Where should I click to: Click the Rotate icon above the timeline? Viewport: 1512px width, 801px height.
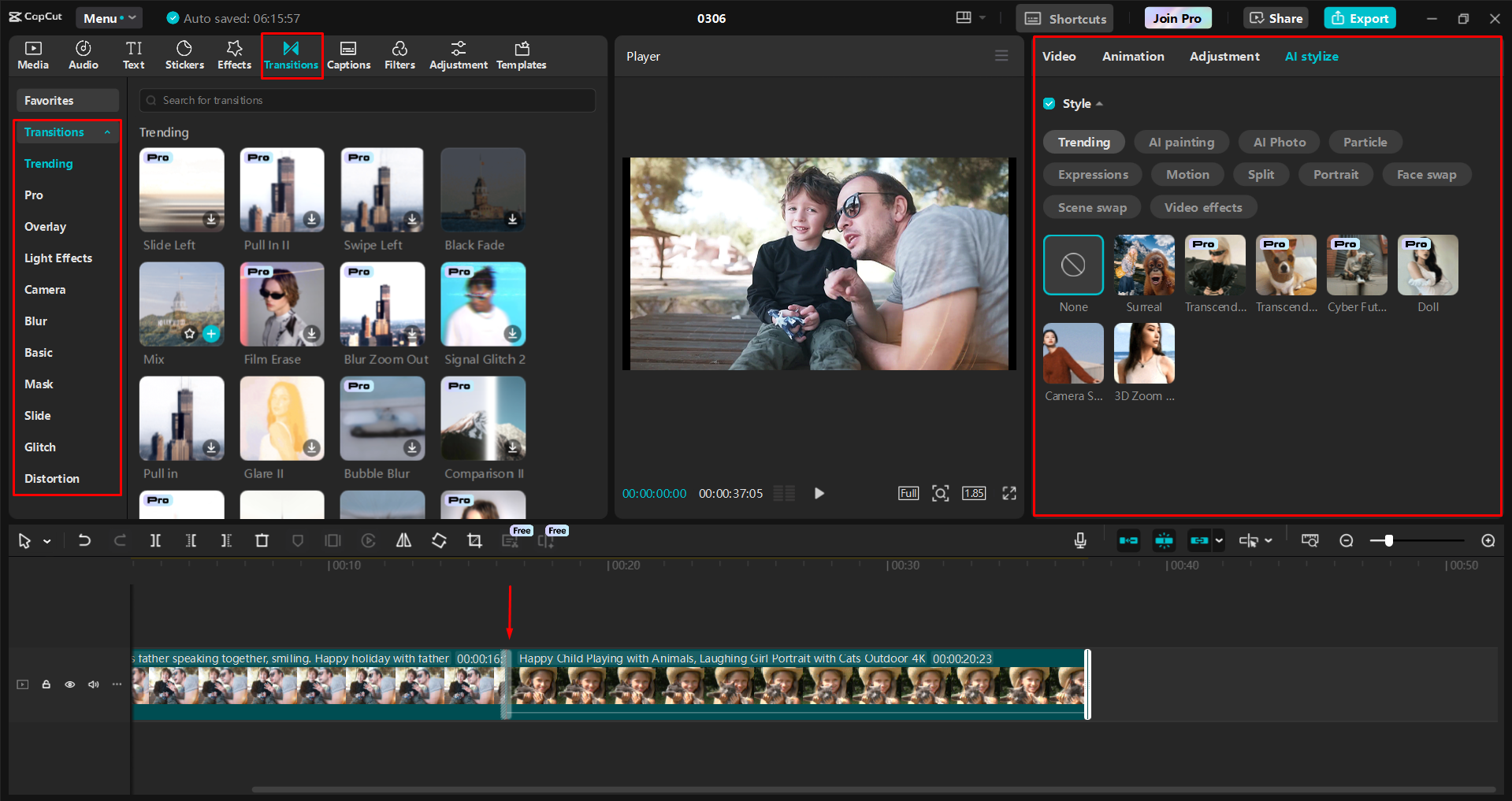(x=439, y=540)
